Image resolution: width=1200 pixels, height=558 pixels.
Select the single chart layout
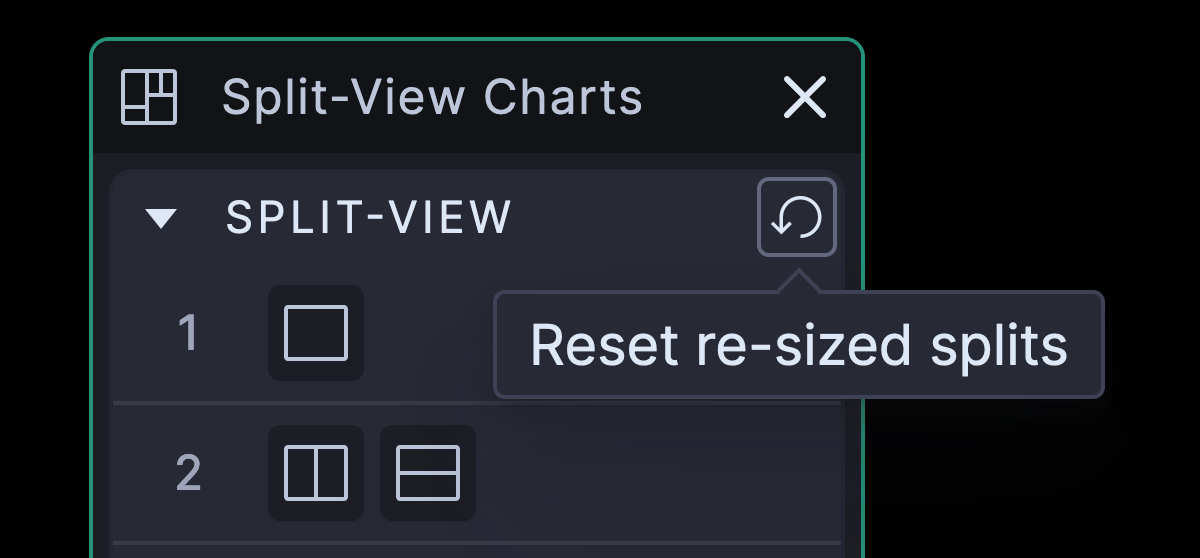(316, 333)
